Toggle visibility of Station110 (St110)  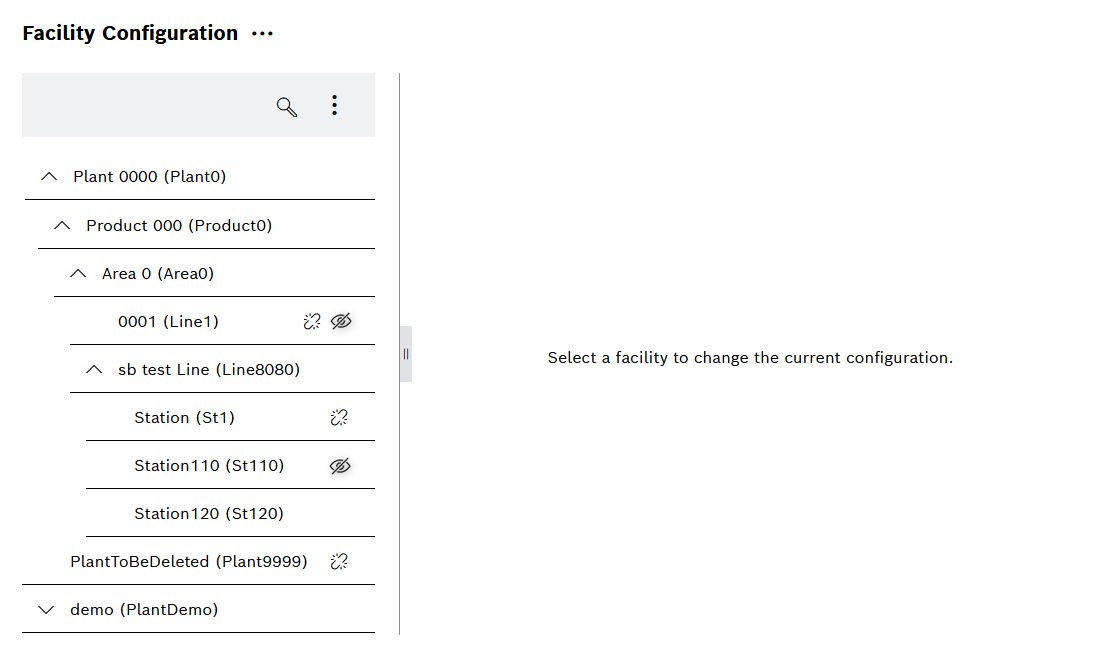pos(340,466)
